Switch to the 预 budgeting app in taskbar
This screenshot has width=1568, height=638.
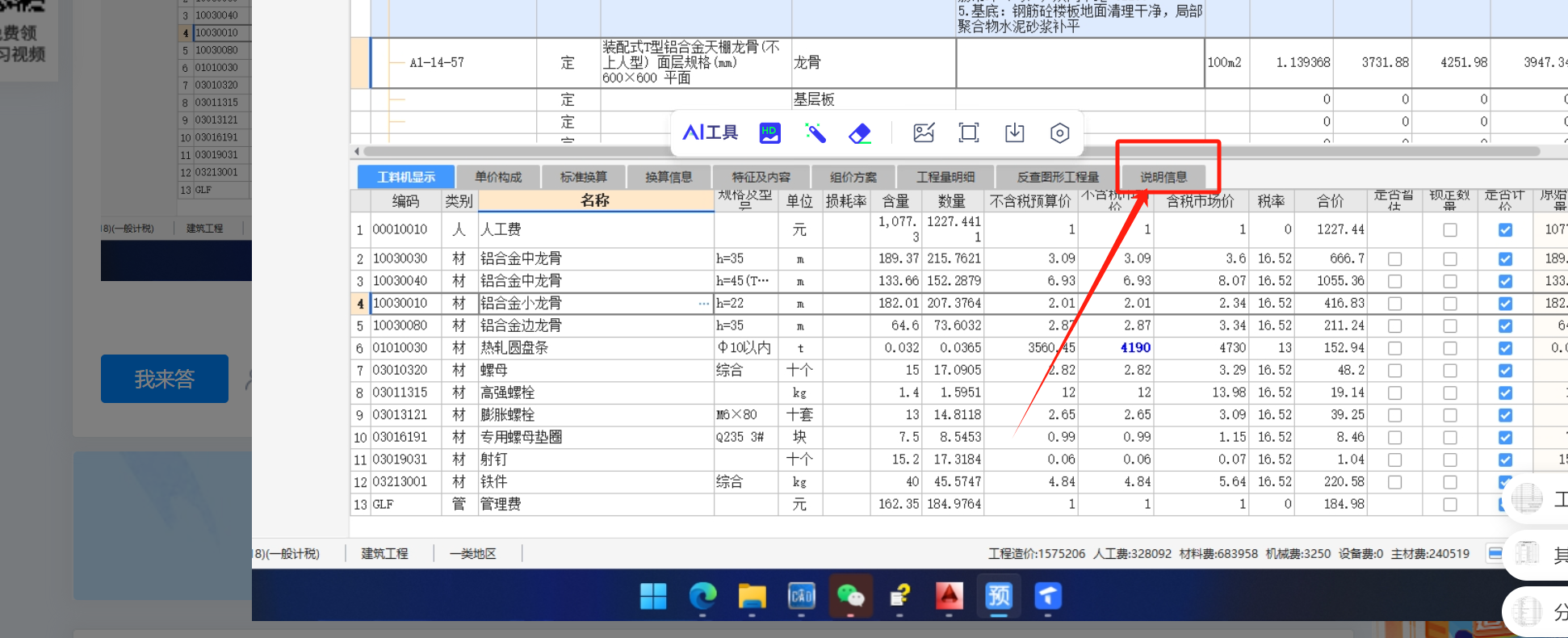(999, 597)
